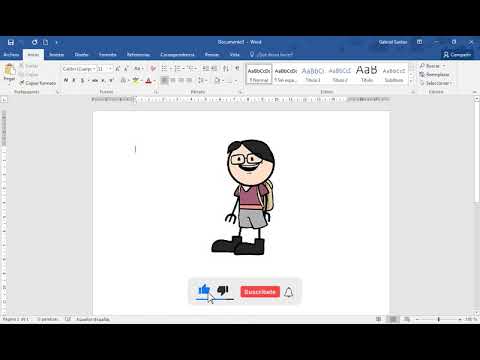Click the clear formatting eraser icon
The image size is (480, 360).
point(153,69)
